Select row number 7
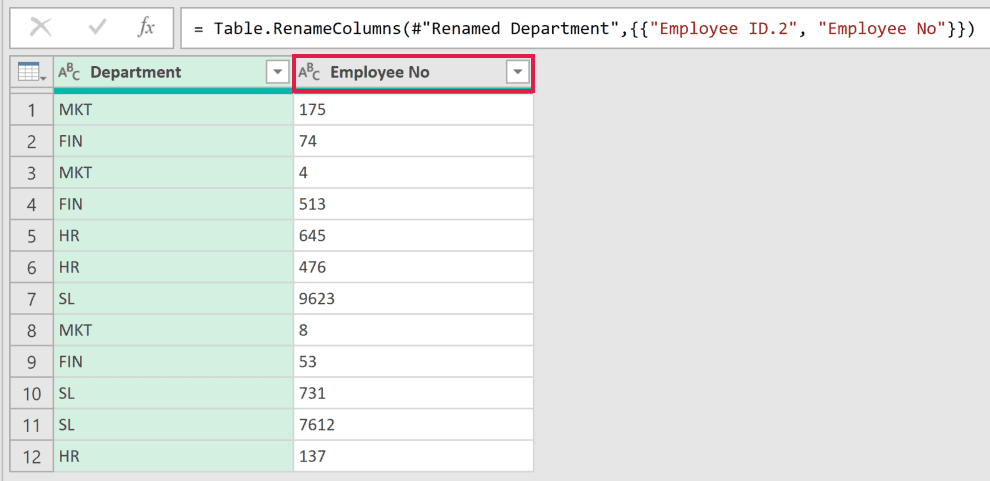 pos(32,299)
